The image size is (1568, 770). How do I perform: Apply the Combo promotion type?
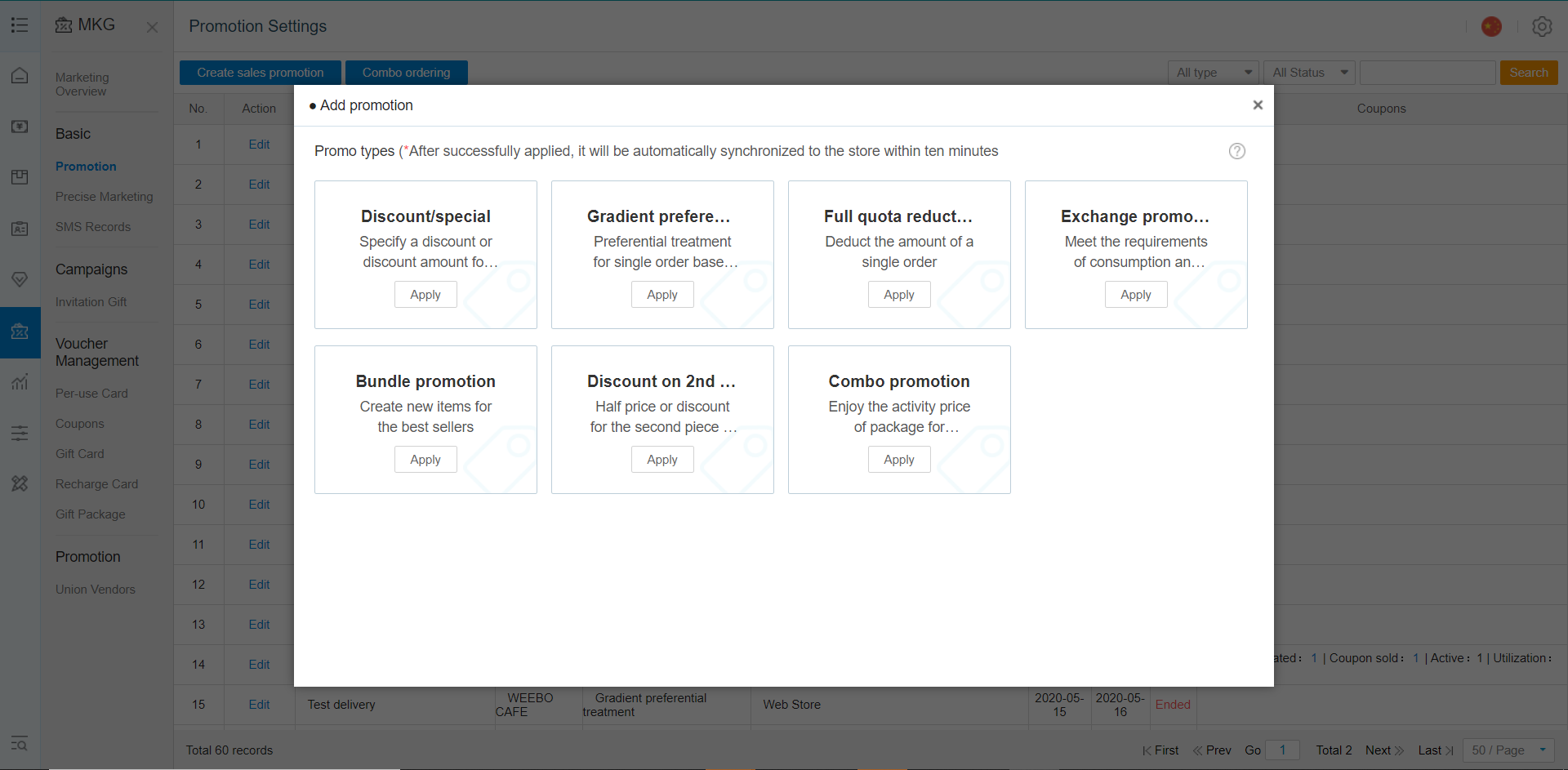[899, 460]
